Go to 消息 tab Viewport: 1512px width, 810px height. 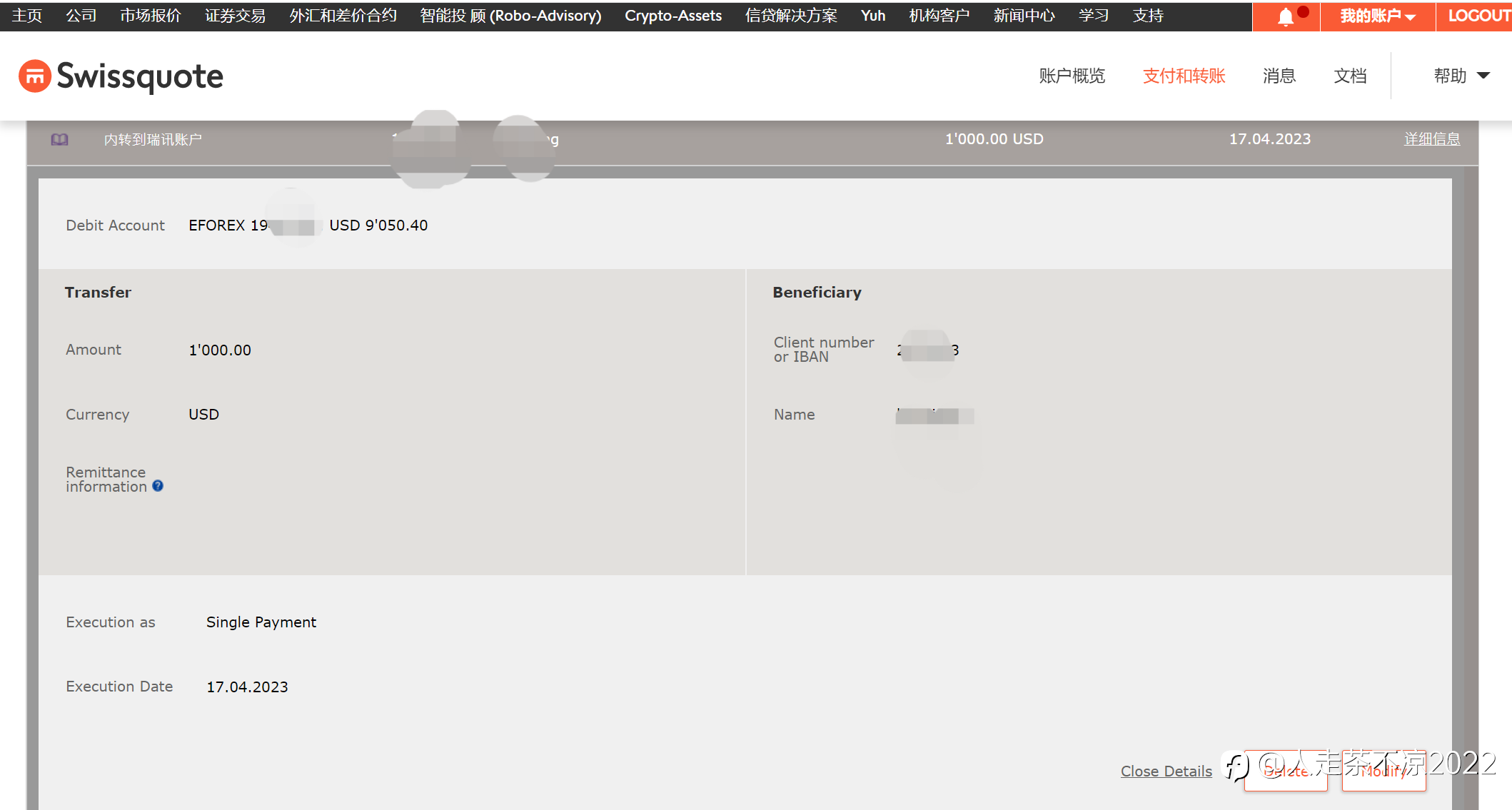click(x=1279, y=76)
